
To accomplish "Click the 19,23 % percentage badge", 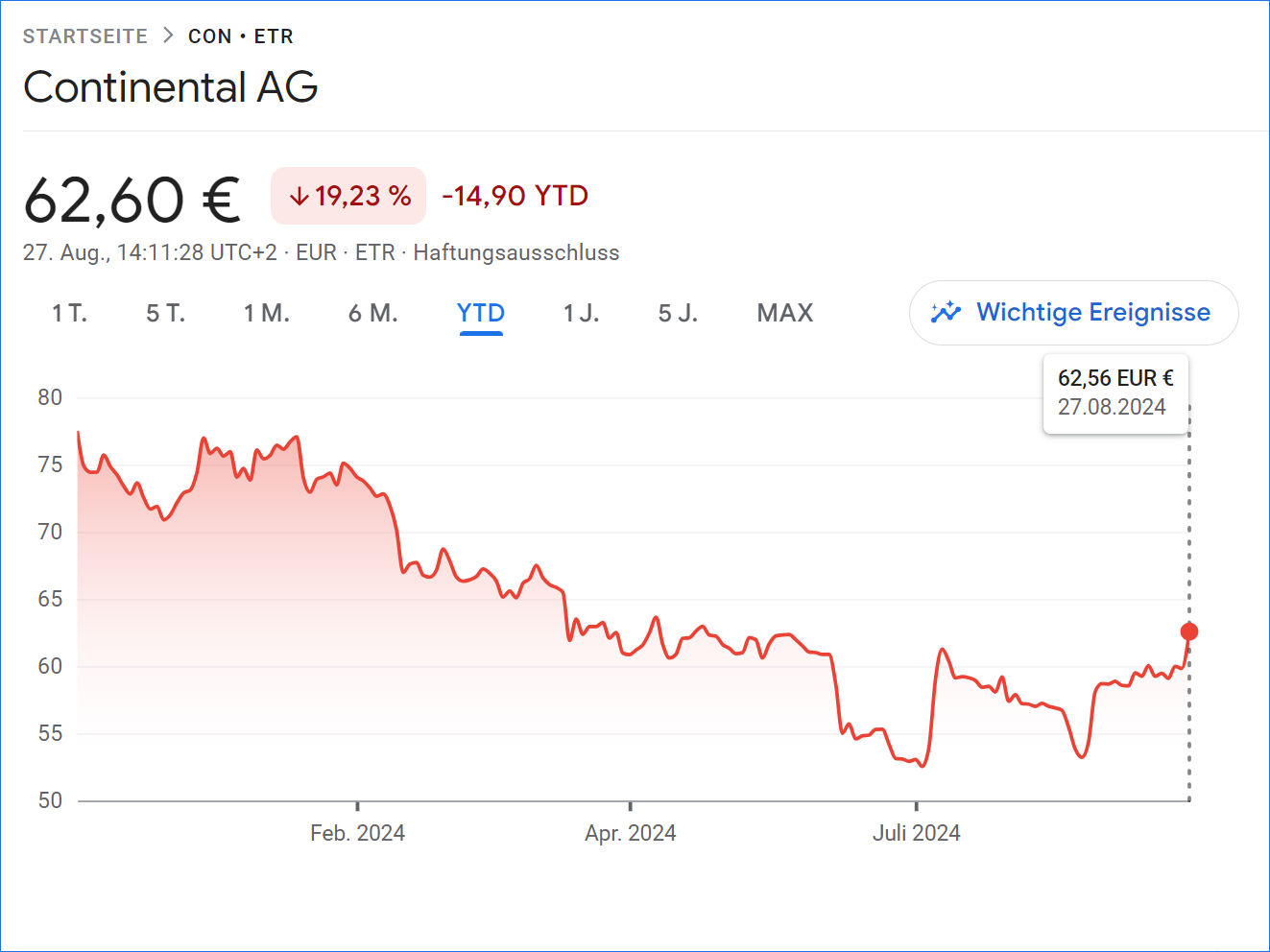I will pos(348,195).
